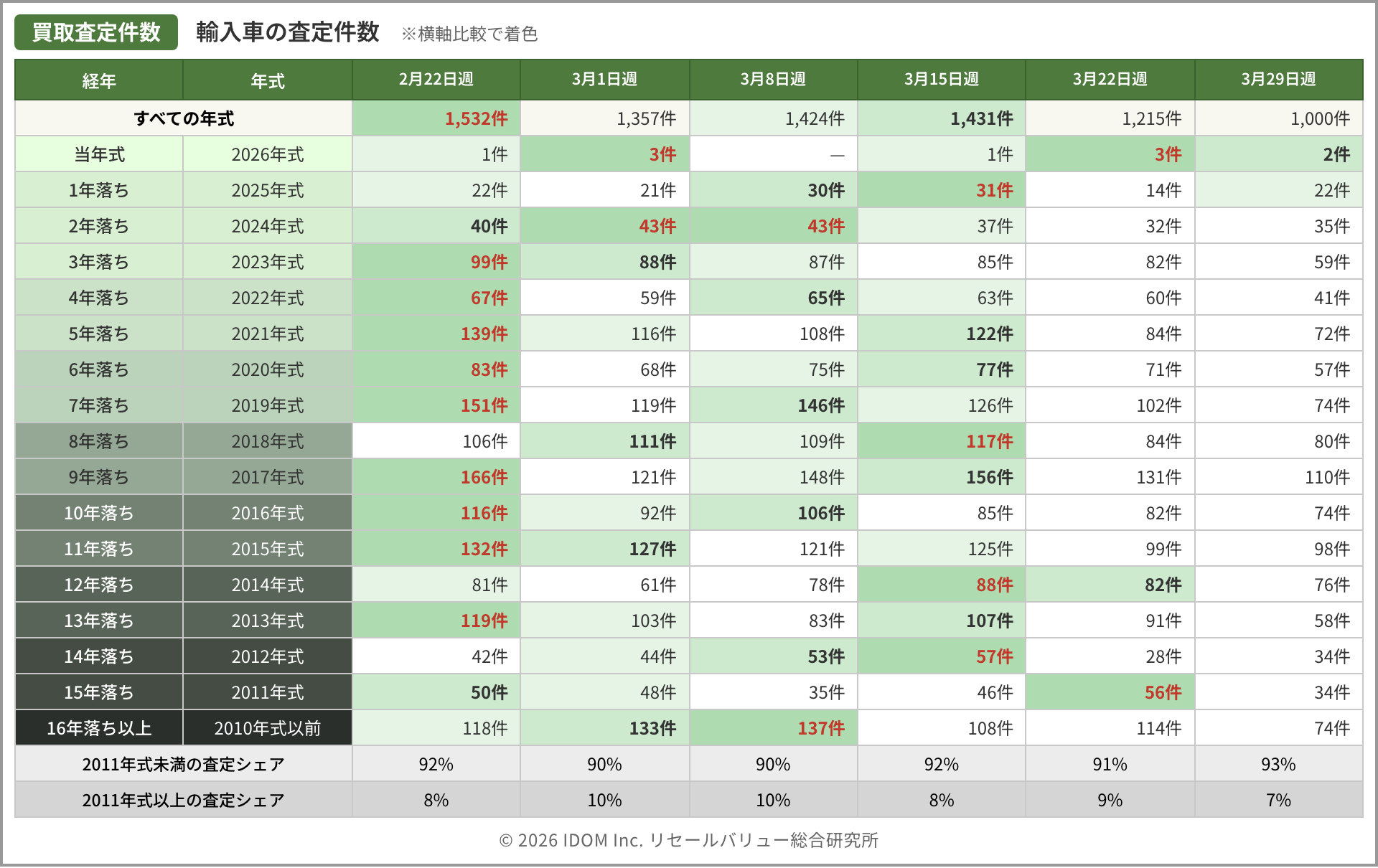Image resolution: width=1378 pixels, height=868 pixels.
Task: Click the 当年式 row label
Action: (x=99, y=154)
